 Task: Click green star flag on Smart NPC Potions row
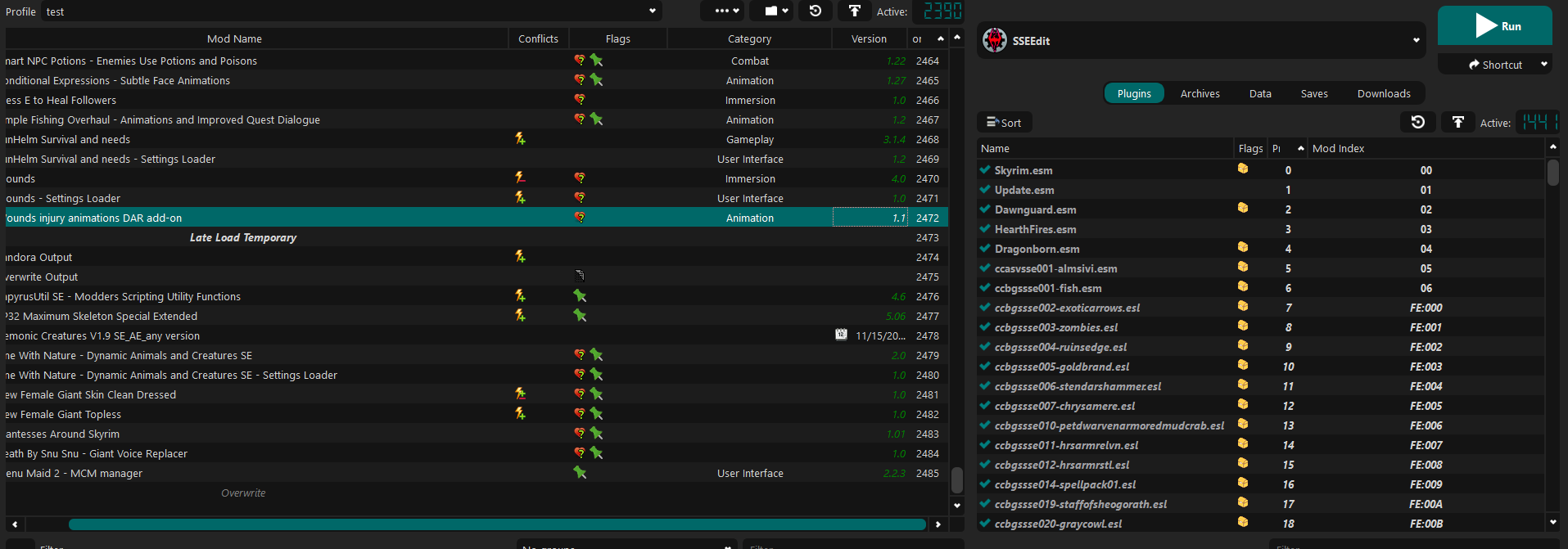[x=596, y=60]
